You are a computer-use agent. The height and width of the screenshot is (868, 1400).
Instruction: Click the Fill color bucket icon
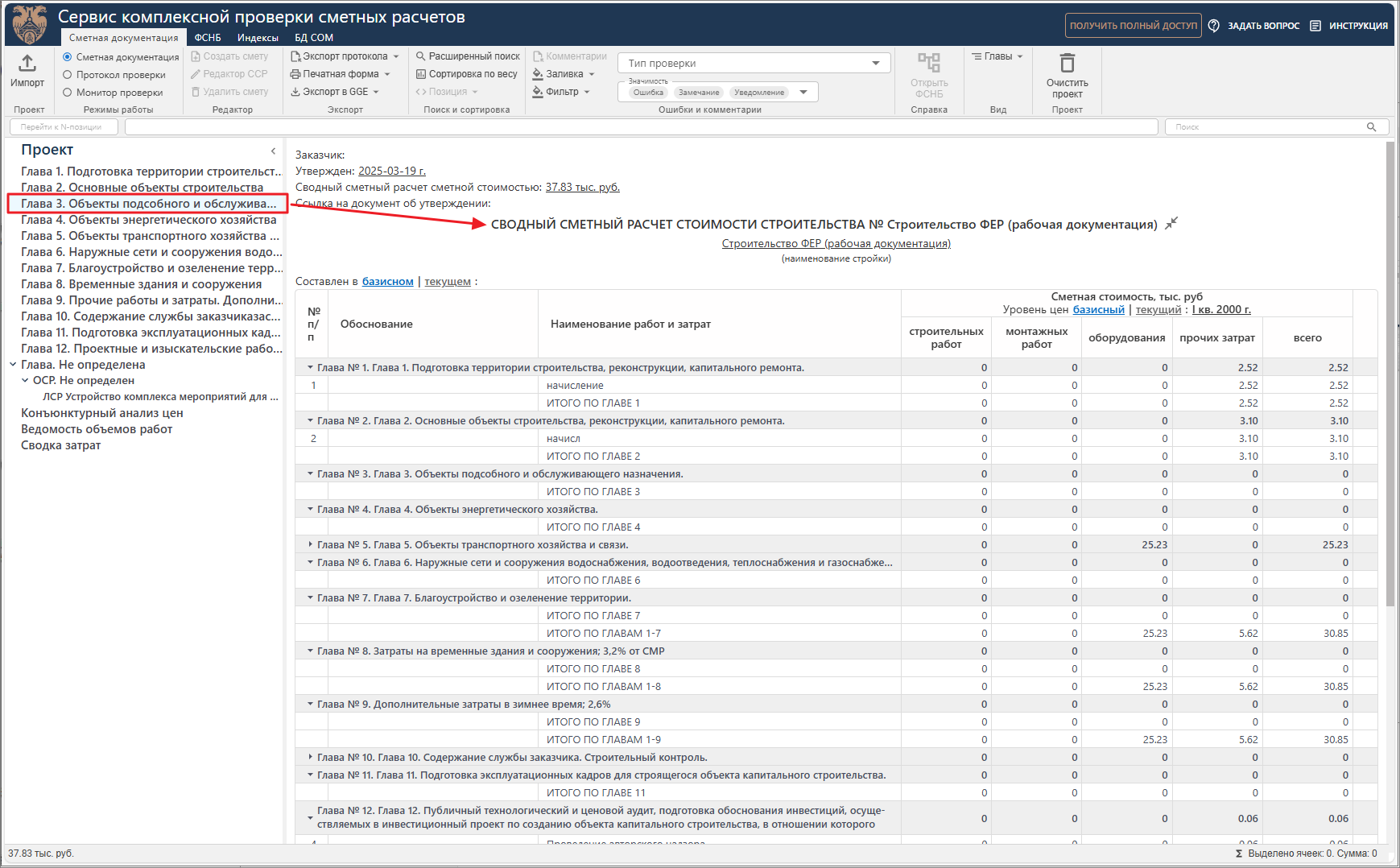click(x=538, y=74)
